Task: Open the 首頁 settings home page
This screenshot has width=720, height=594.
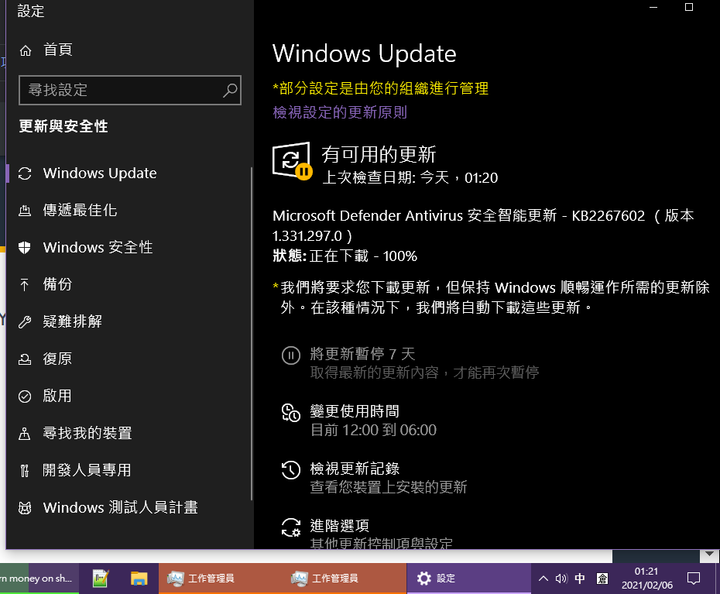Action: click(129, 50)
